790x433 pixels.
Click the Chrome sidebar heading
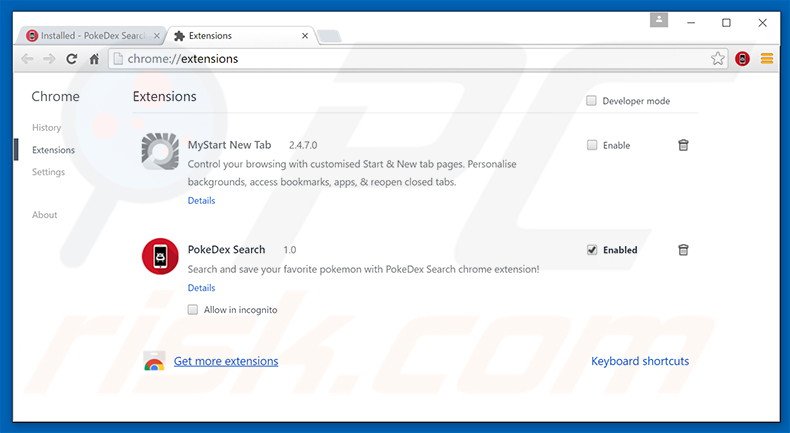tap(55, 96)
